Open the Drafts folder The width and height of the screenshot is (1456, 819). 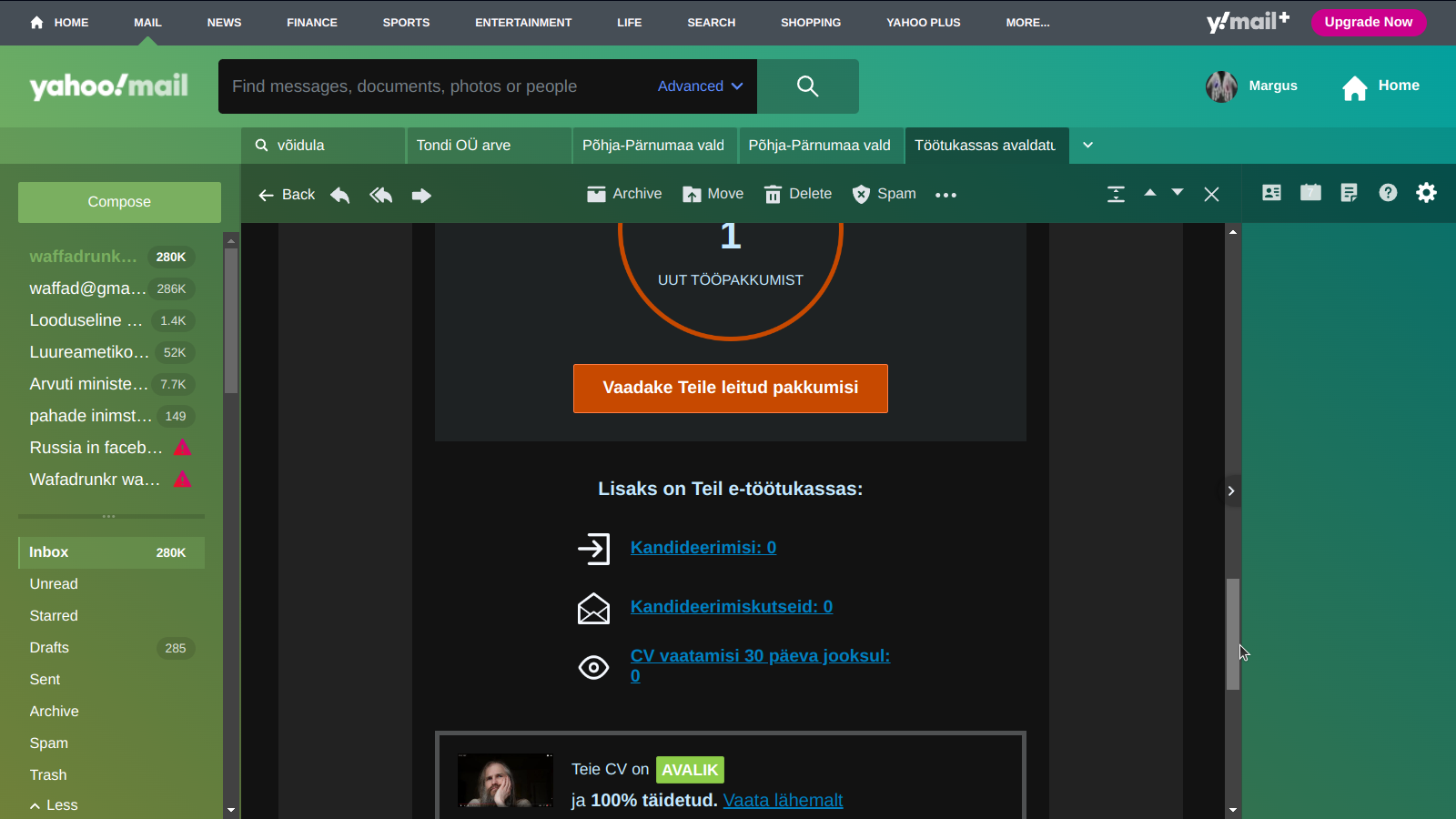point(111,648)
